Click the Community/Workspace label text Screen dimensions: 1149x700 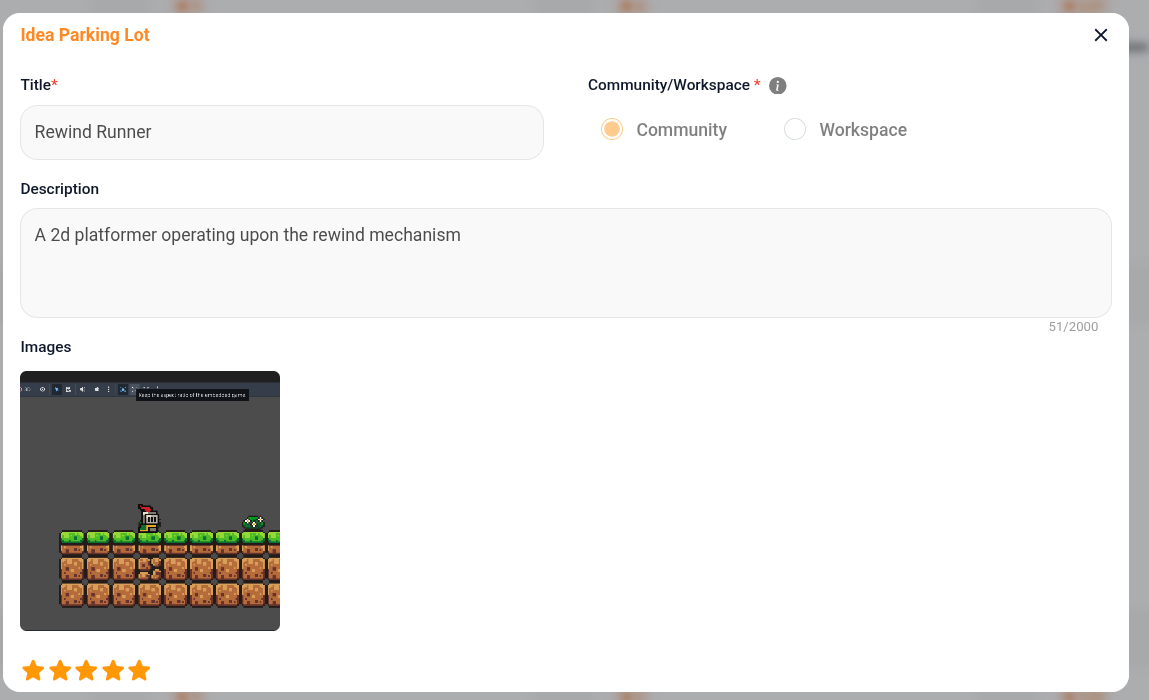(668, 85)
